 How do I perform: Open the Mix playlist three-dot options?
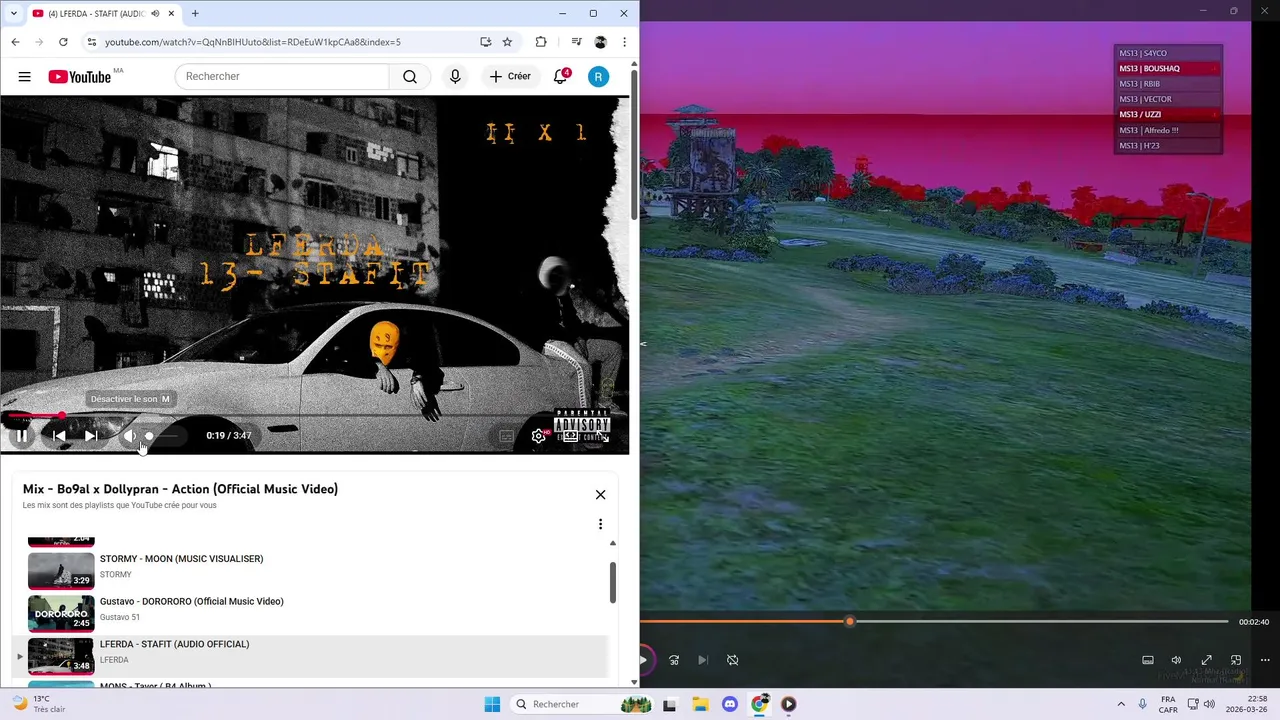(x=600, y=524)
